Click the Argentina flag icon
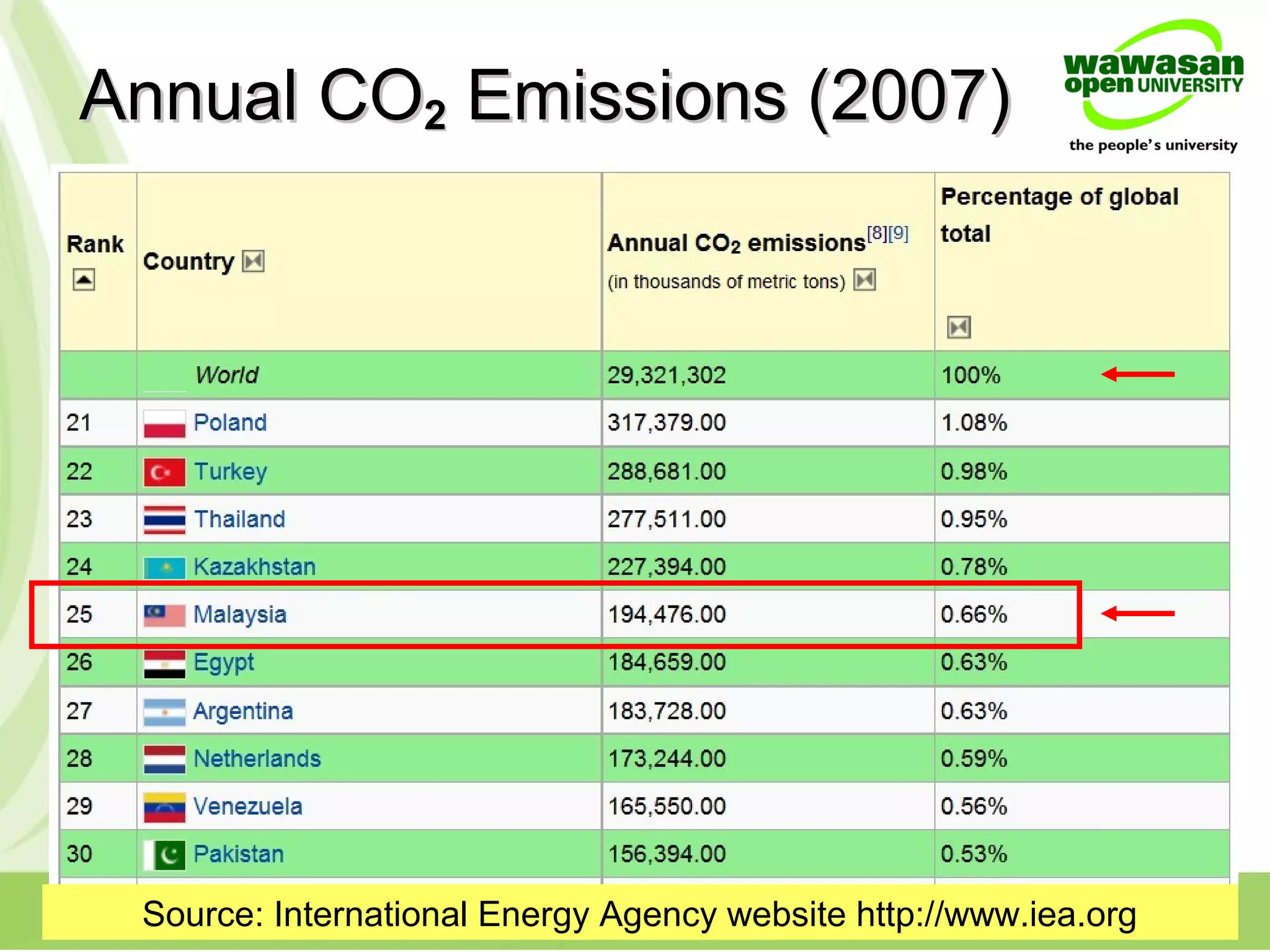Screen dimensions: 1270x952 pyautogui.click(x=164, y=712)
